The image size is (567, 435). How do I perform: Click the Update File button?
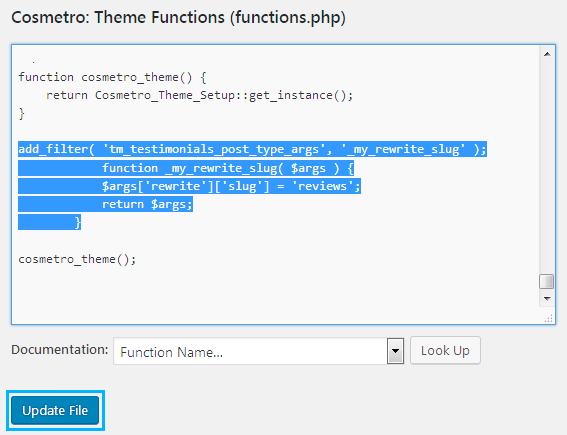pyautogui.click(x=55, y=410)
